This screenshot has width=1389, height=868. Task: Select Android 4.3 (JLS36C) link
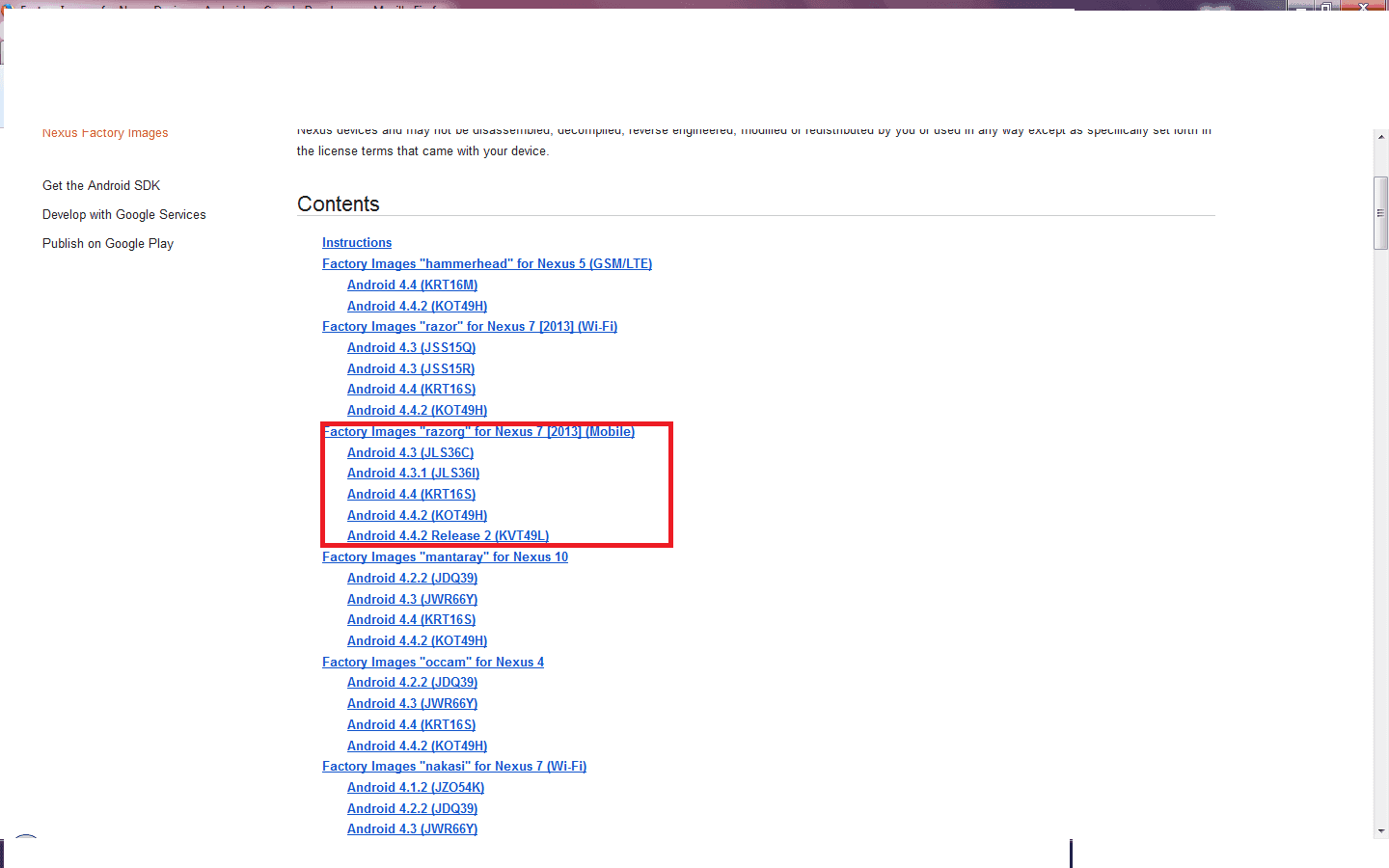[x=411, y=452]
